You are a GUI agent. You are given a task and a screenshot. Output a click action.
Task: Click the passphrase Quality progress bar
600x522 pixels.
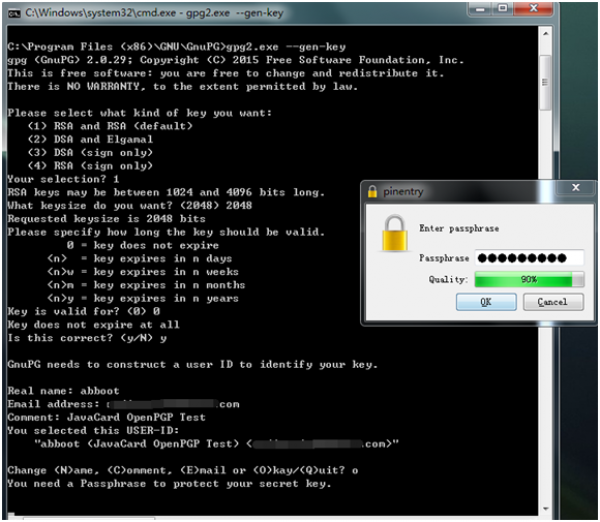529,279
